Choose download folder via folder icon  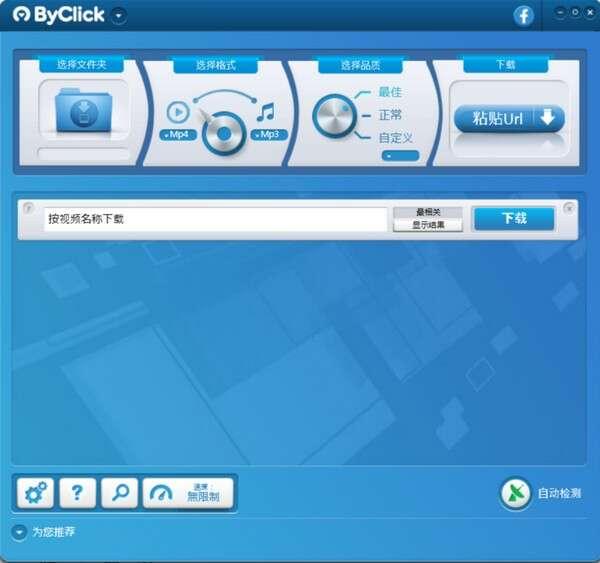pos(83,110)
